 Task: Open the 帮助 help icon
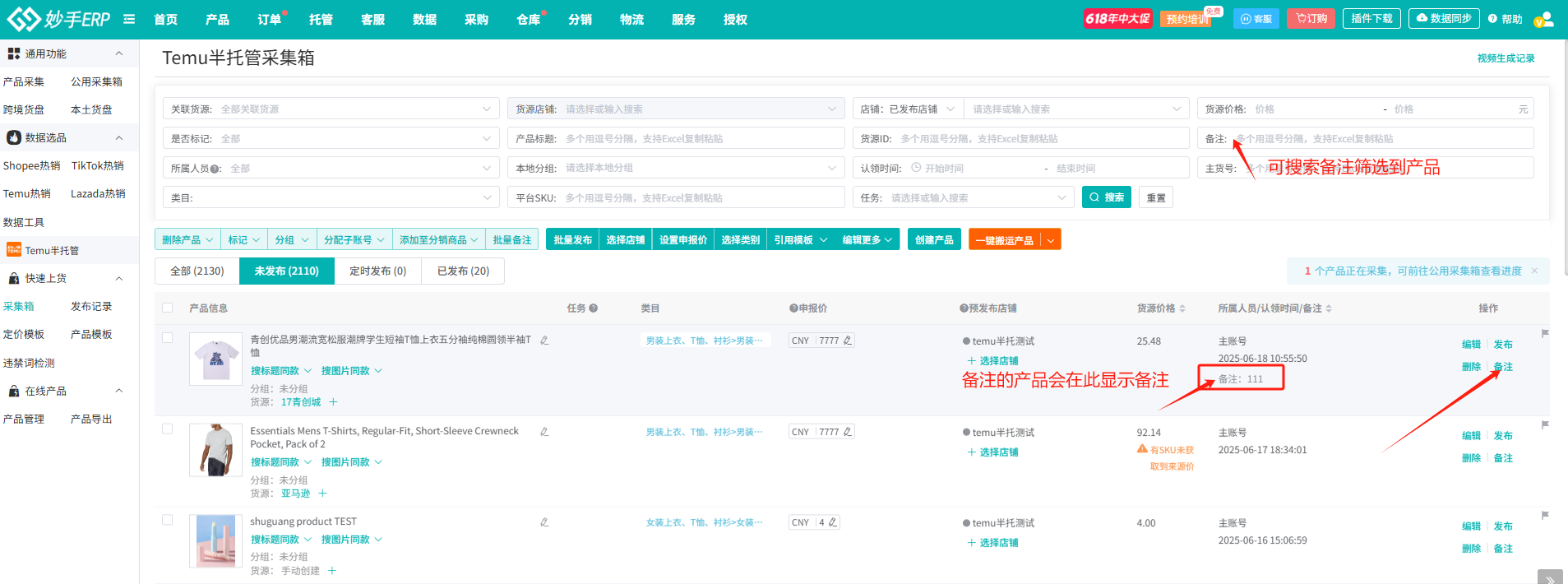tap(1505, 19)
